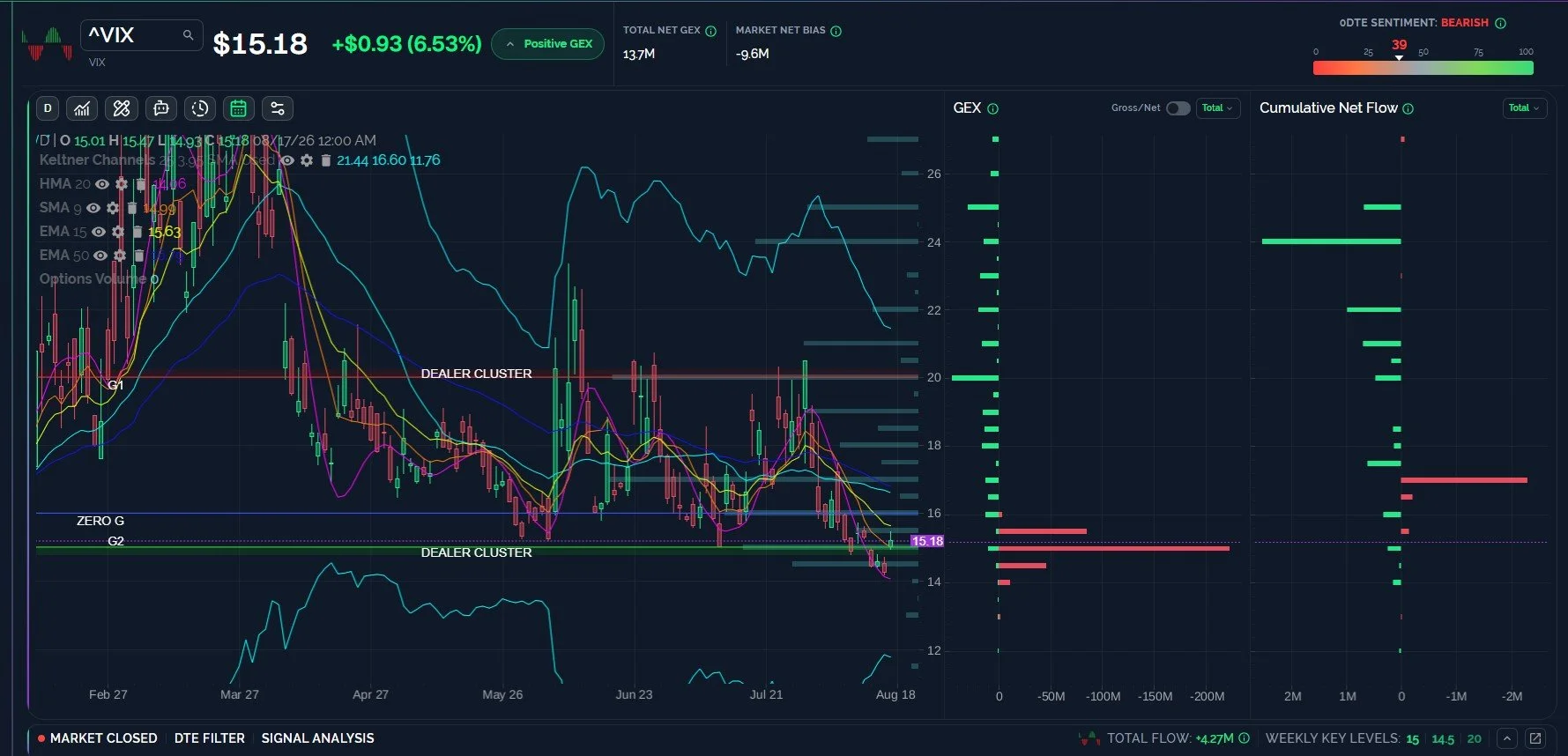Open EMA 15 settings gear
The width and height of the screenshot is (1568, 756).
tap(118, 232)
